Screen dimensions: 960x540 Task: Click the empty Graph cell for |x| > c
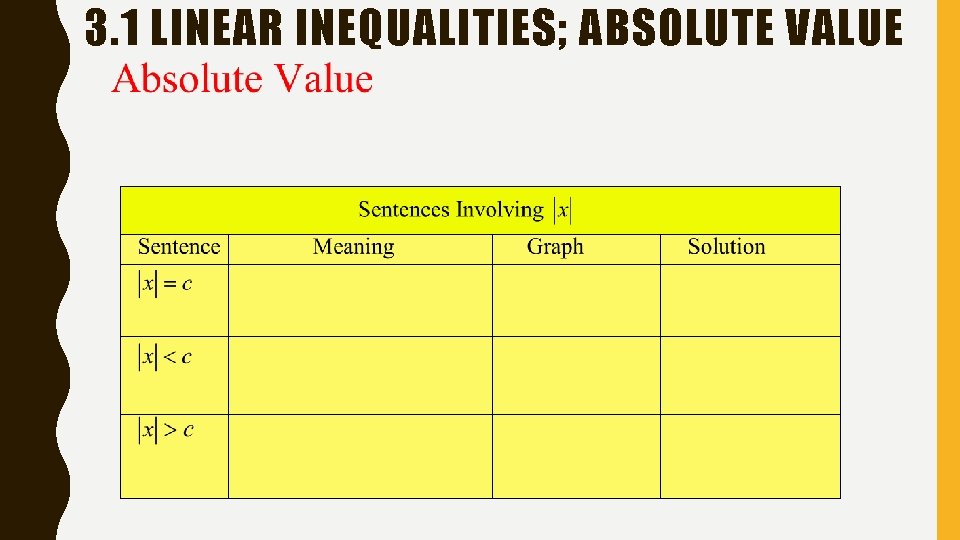pos(576,456)
